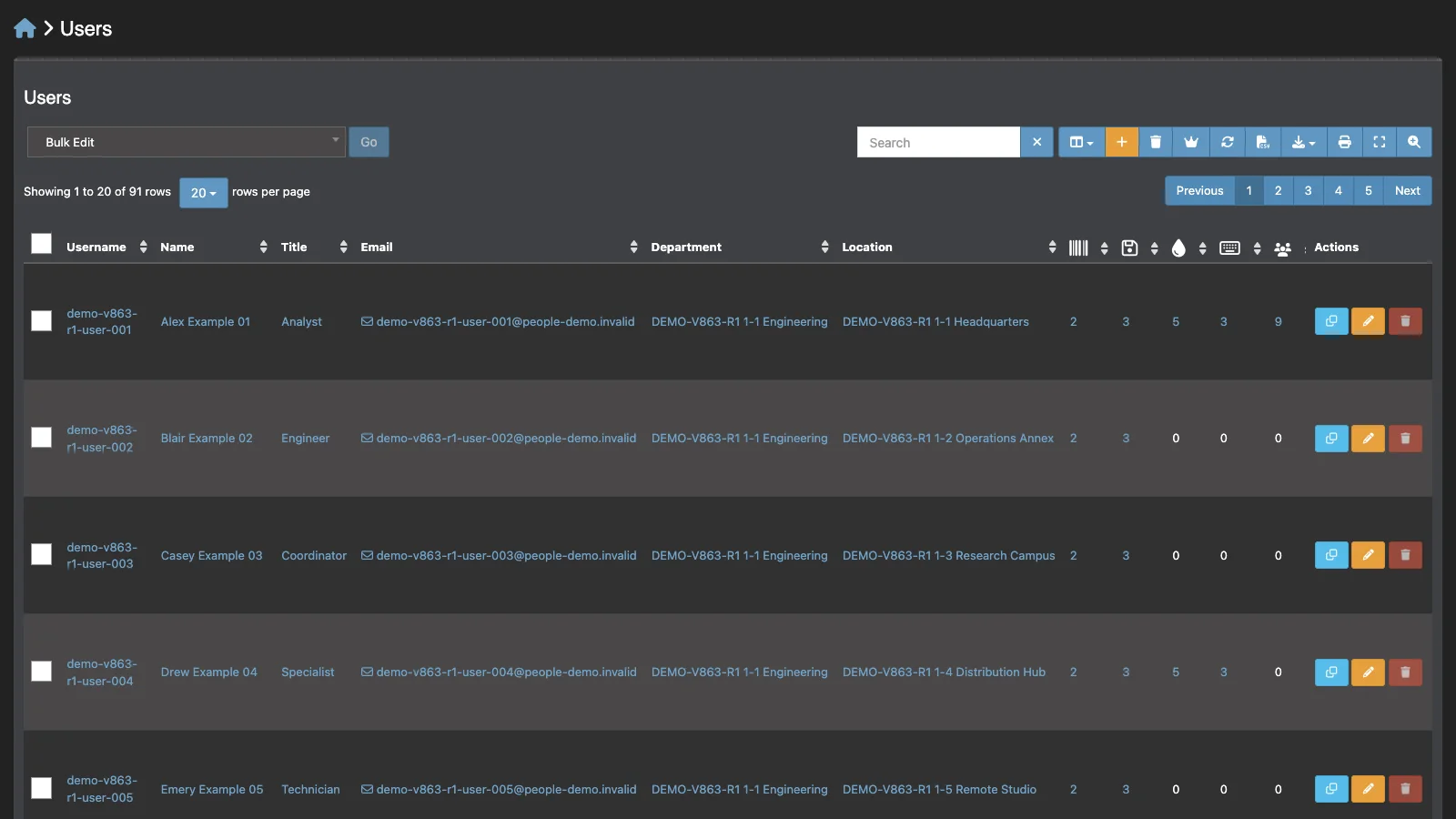Edit user Drew Example 04
This screenshot has width=1456, height=819.
click(1368, 672)
